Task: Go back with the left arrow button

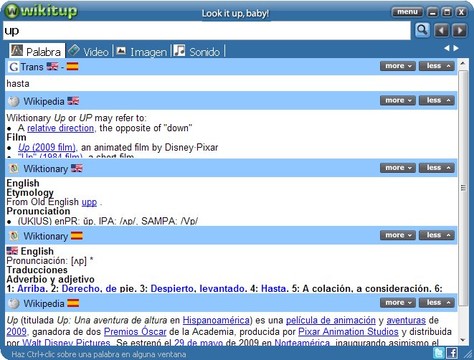Action: (441, 31)
